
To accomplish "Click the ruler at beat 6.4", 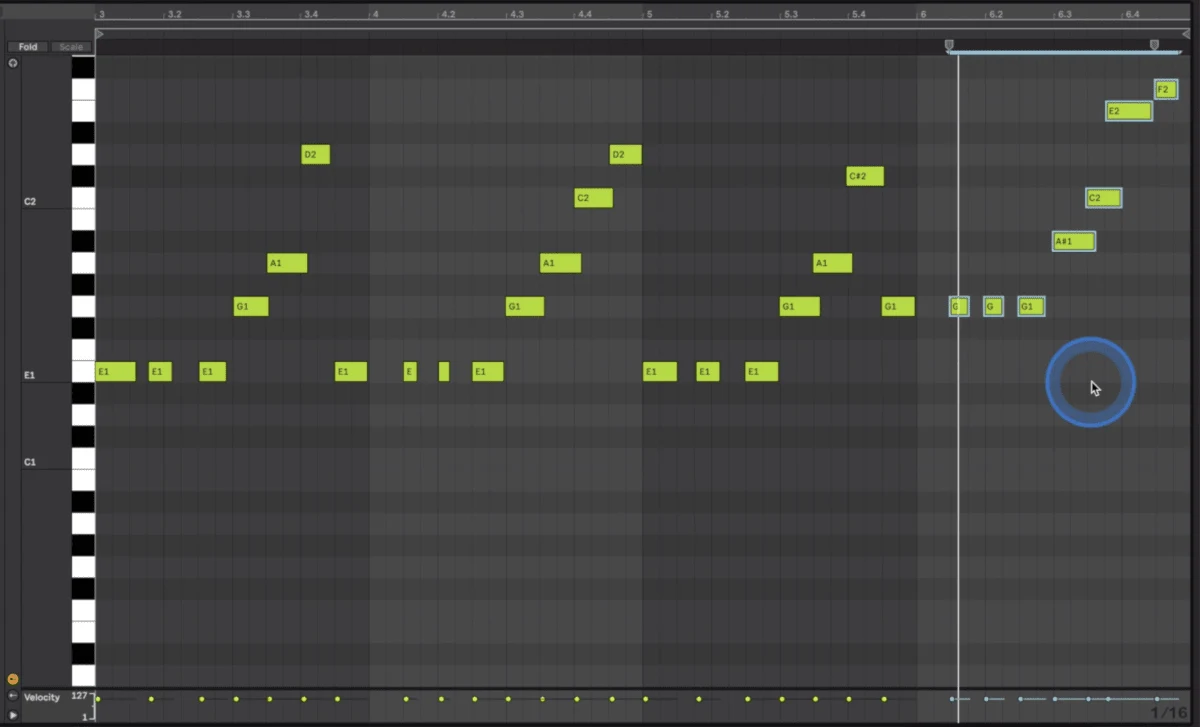I will pyautogui.click(x=1132, y=14).
